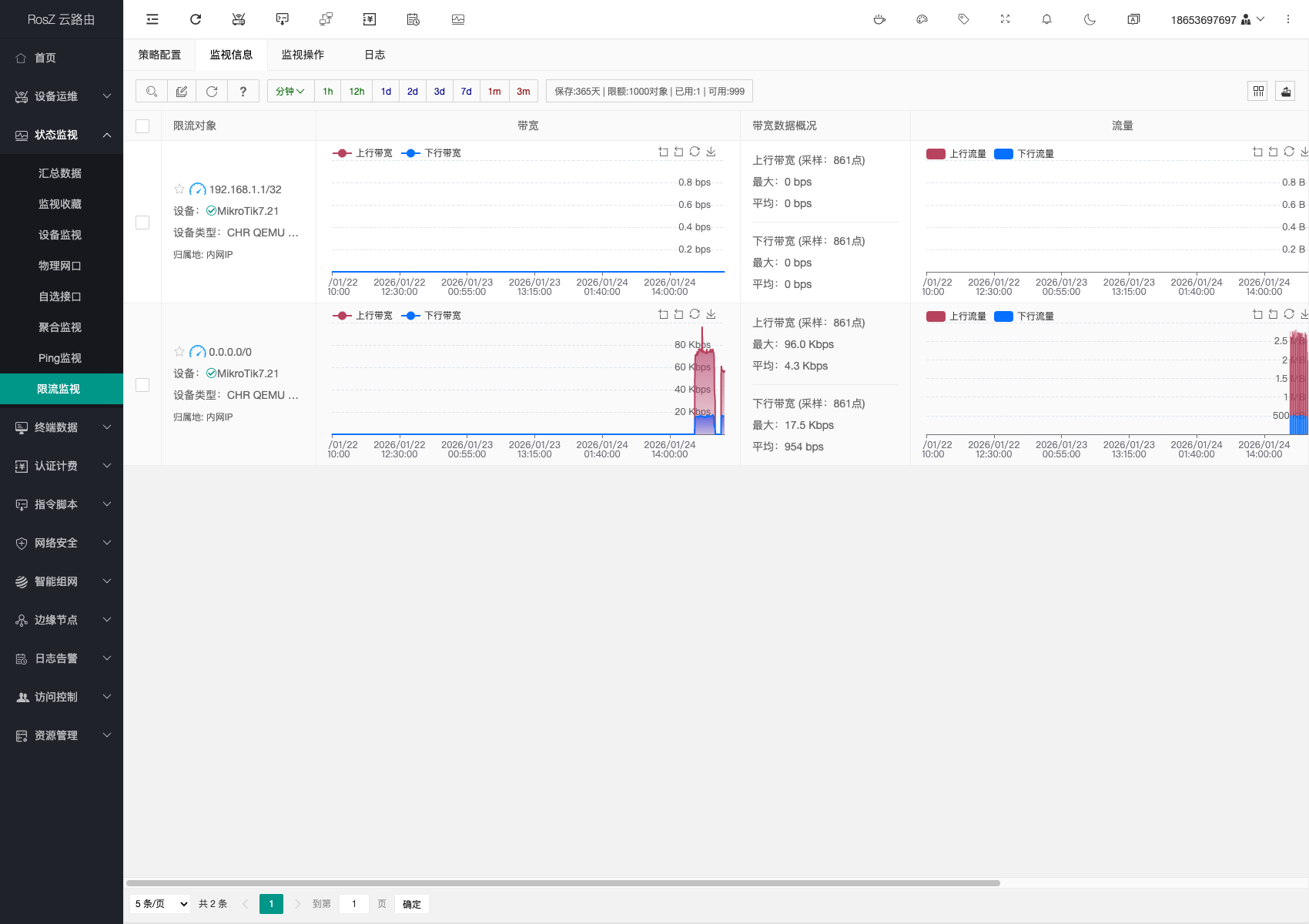Download the 0.0.0.0/0 bandwidth chart image

tap(711, 314)
